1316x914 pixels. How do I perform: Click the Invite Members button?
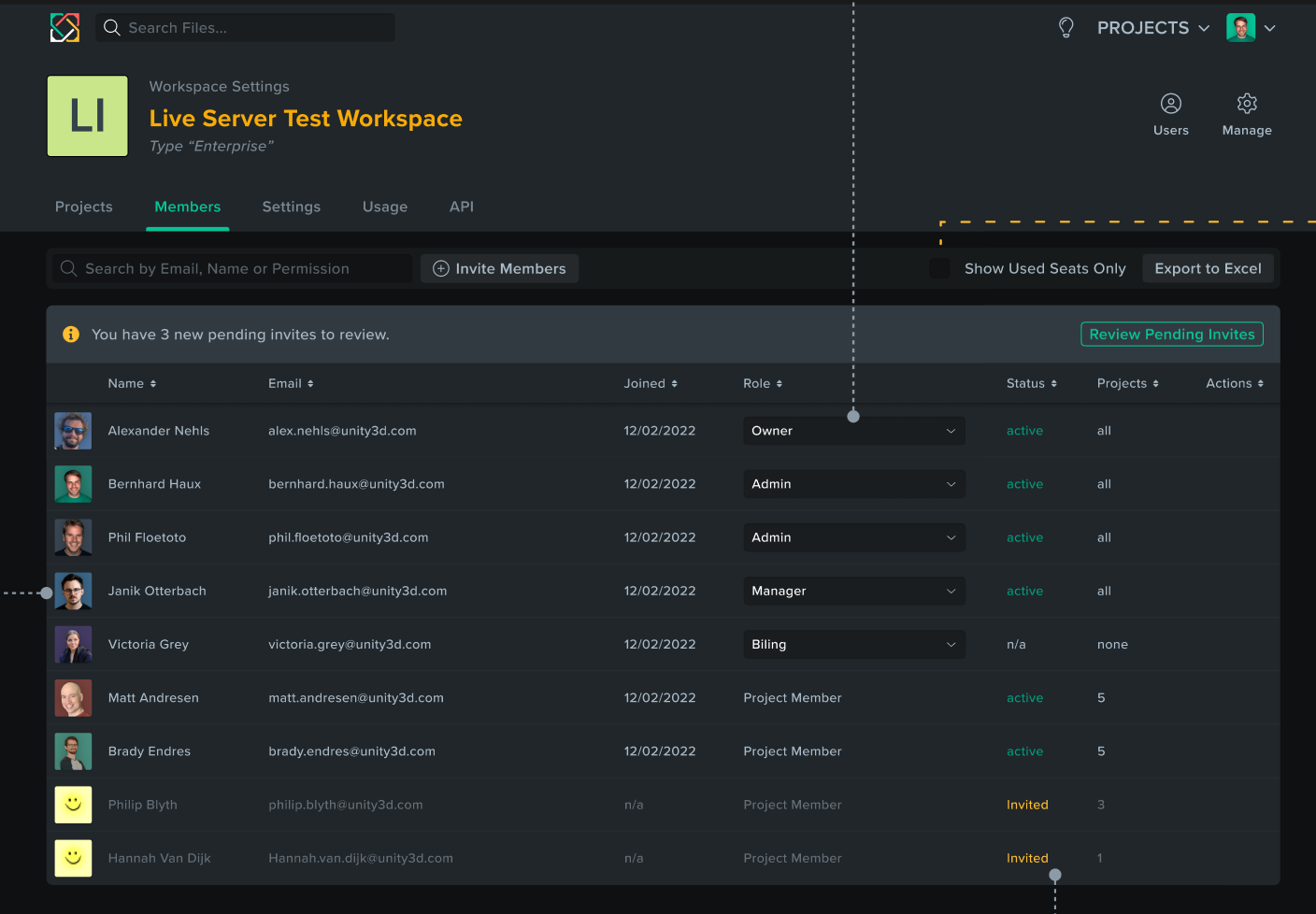(499, 269)
